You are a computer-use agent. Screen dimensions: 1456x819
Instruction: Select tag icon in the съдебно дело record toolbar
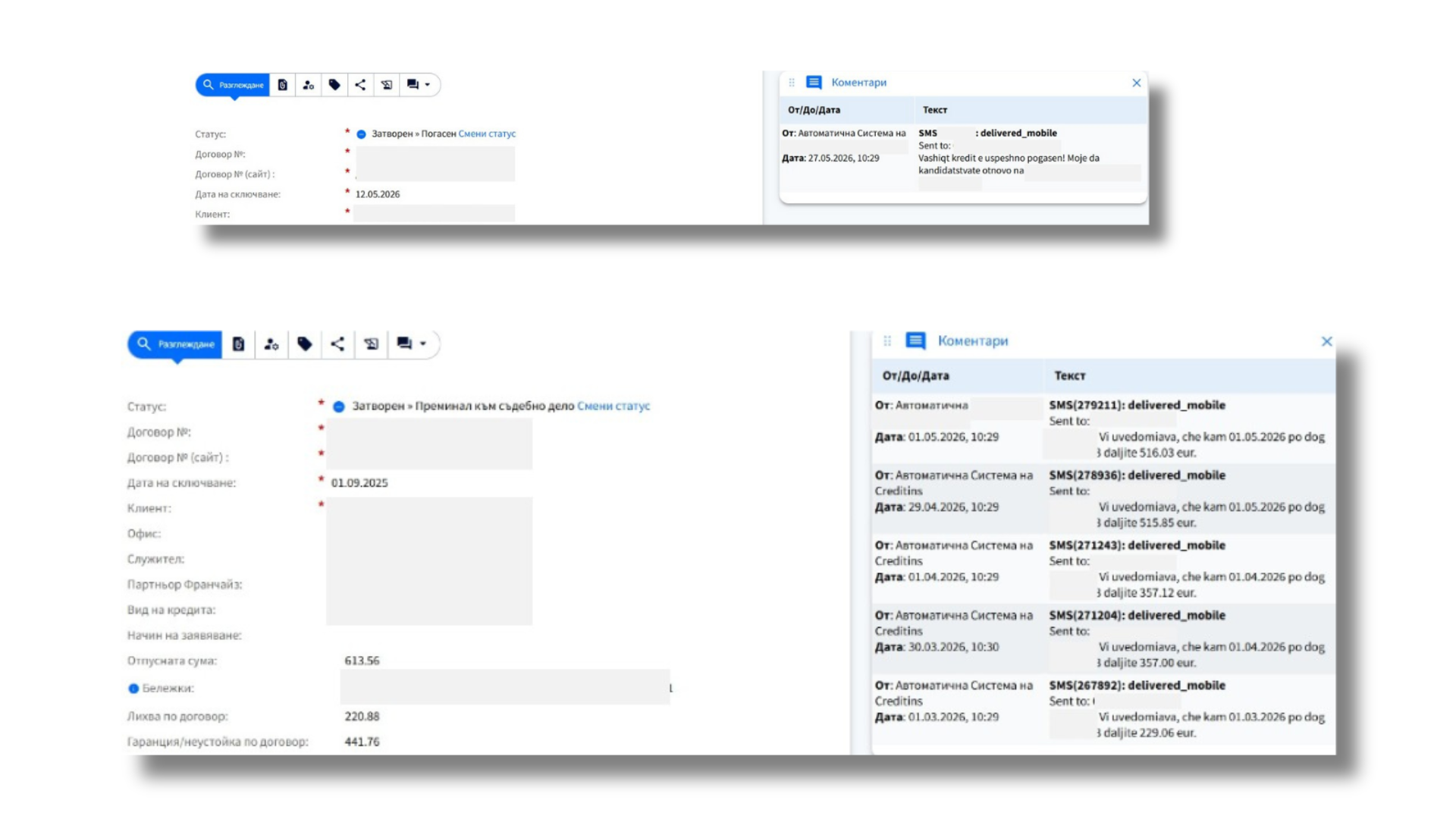(x=305, y=344)
